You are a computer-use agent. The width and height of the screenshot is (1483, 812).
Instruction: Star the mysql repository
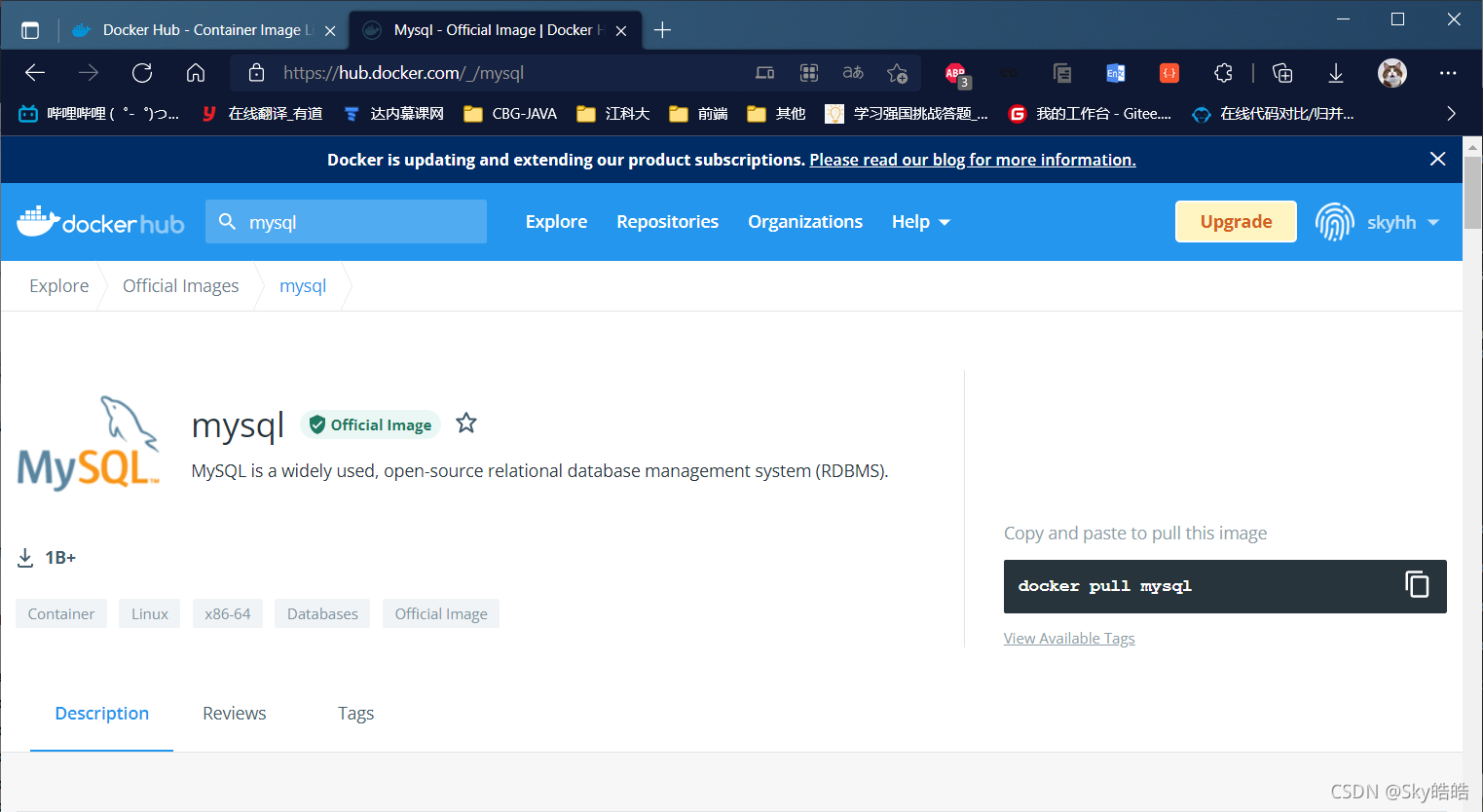click(466, 423)
